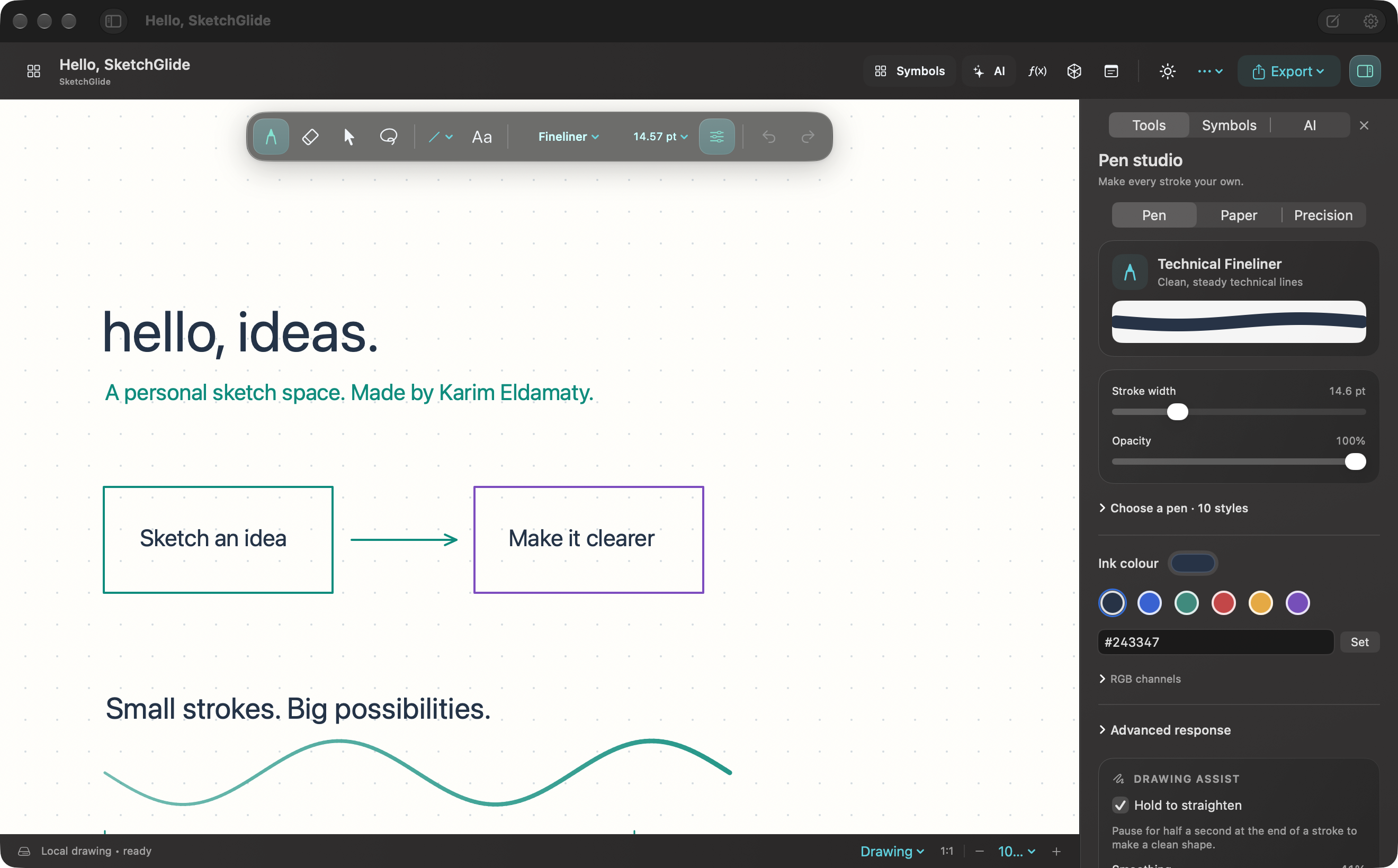
Task: Click the zoom in plus icon
Action: click(1056, 852)
